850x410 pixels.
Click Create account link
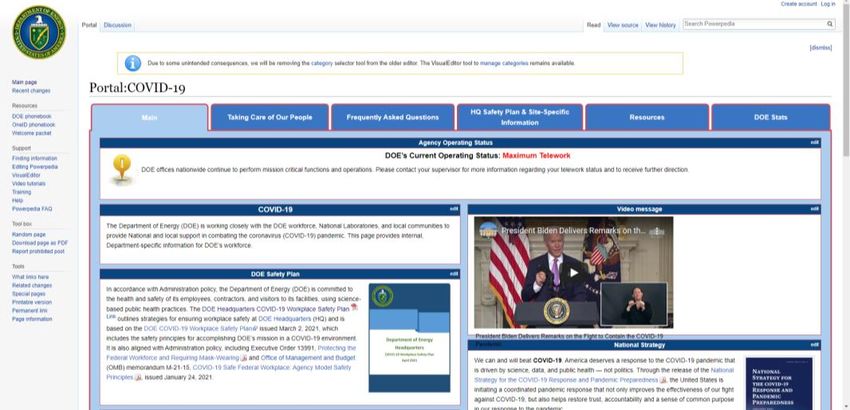pyautogui.click(x=799, y=4)
